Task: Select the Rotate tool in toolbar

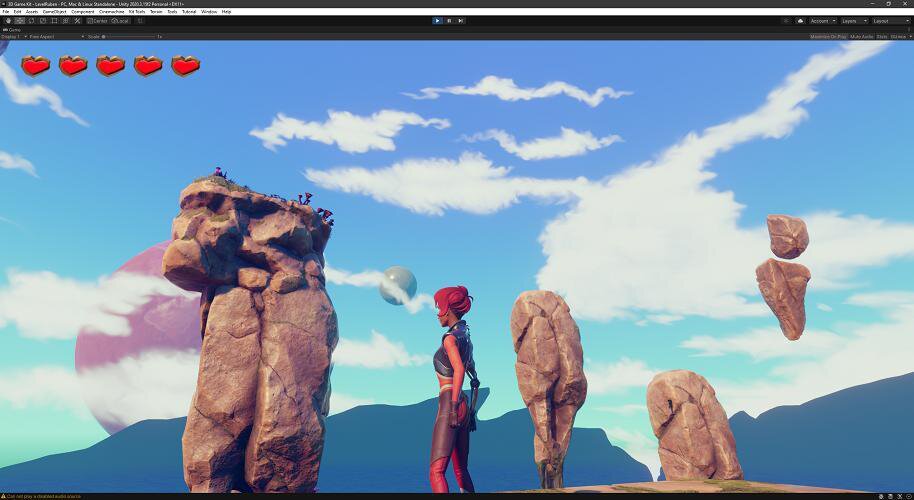Action: [x=31, y=20]
